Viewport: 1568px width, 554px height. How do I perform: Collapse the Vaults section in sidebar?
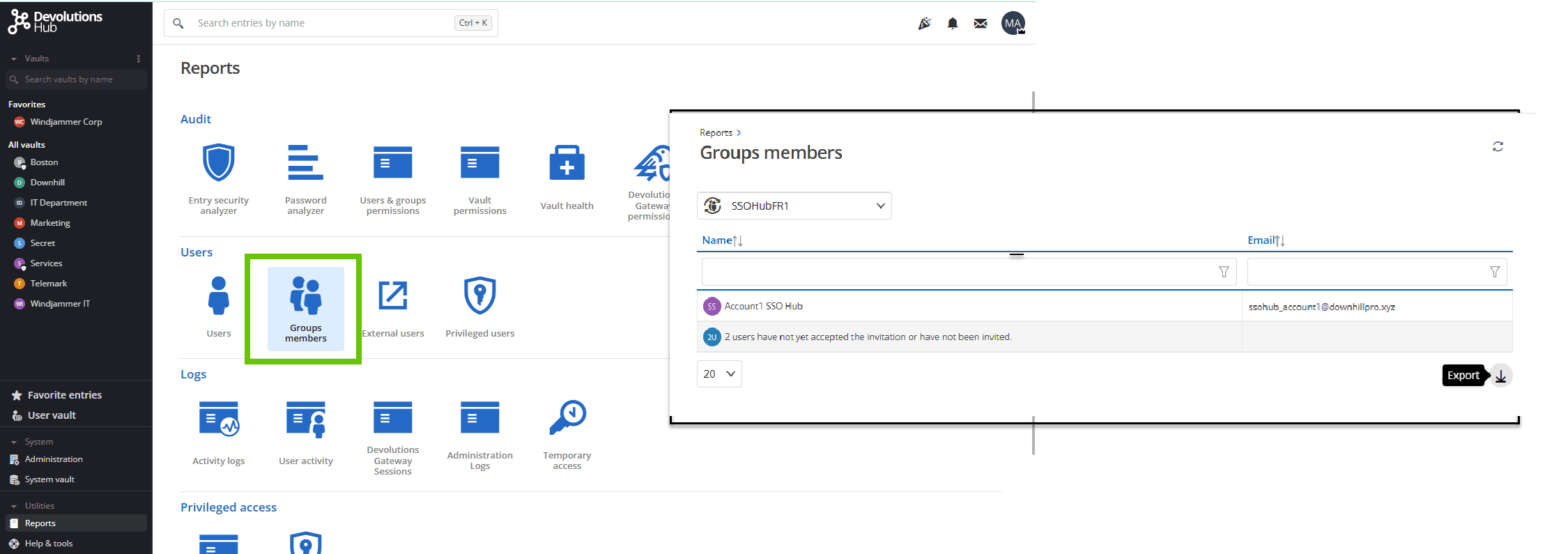pyautogui.click(x=14, y=59)
